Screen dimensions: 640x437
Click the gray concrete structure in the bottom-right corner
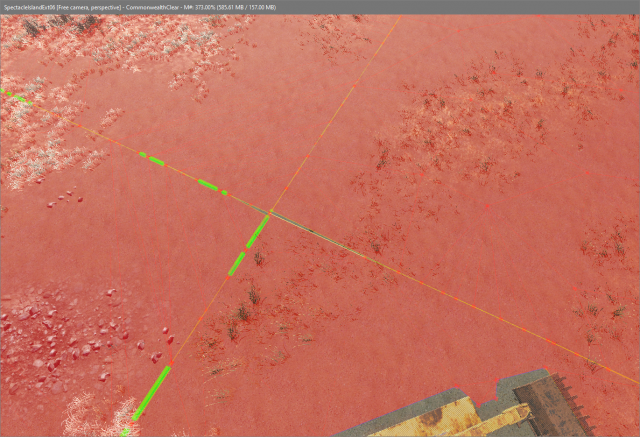coord(550,400)
